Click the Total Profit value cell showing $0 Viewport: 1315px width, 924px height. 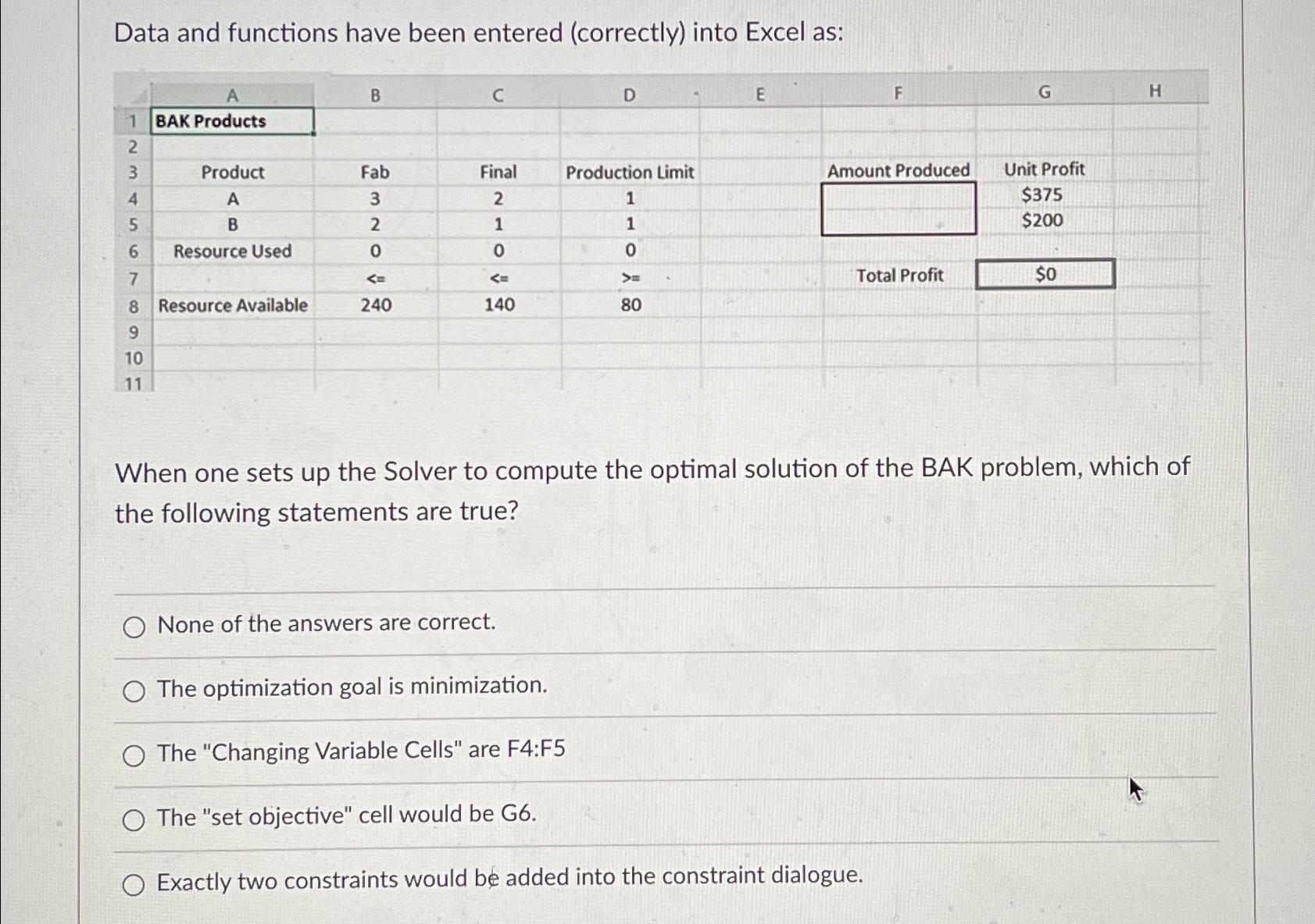1045,273
